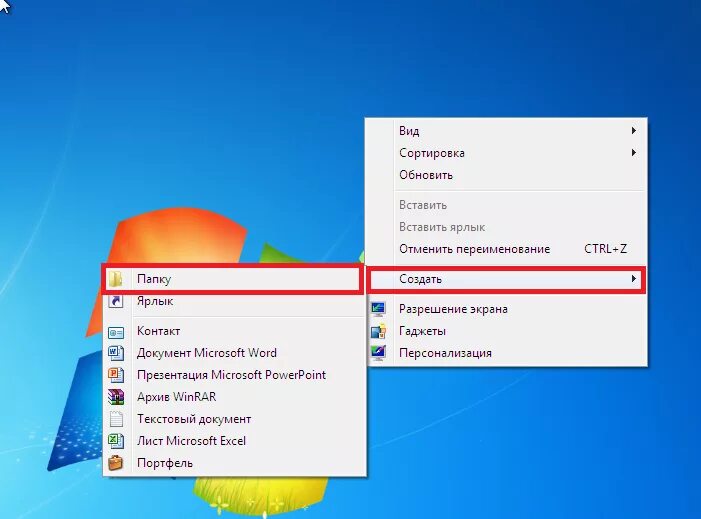Choose disabled Вставить menu entry
The image size is (701, 519).
point(506,205)
